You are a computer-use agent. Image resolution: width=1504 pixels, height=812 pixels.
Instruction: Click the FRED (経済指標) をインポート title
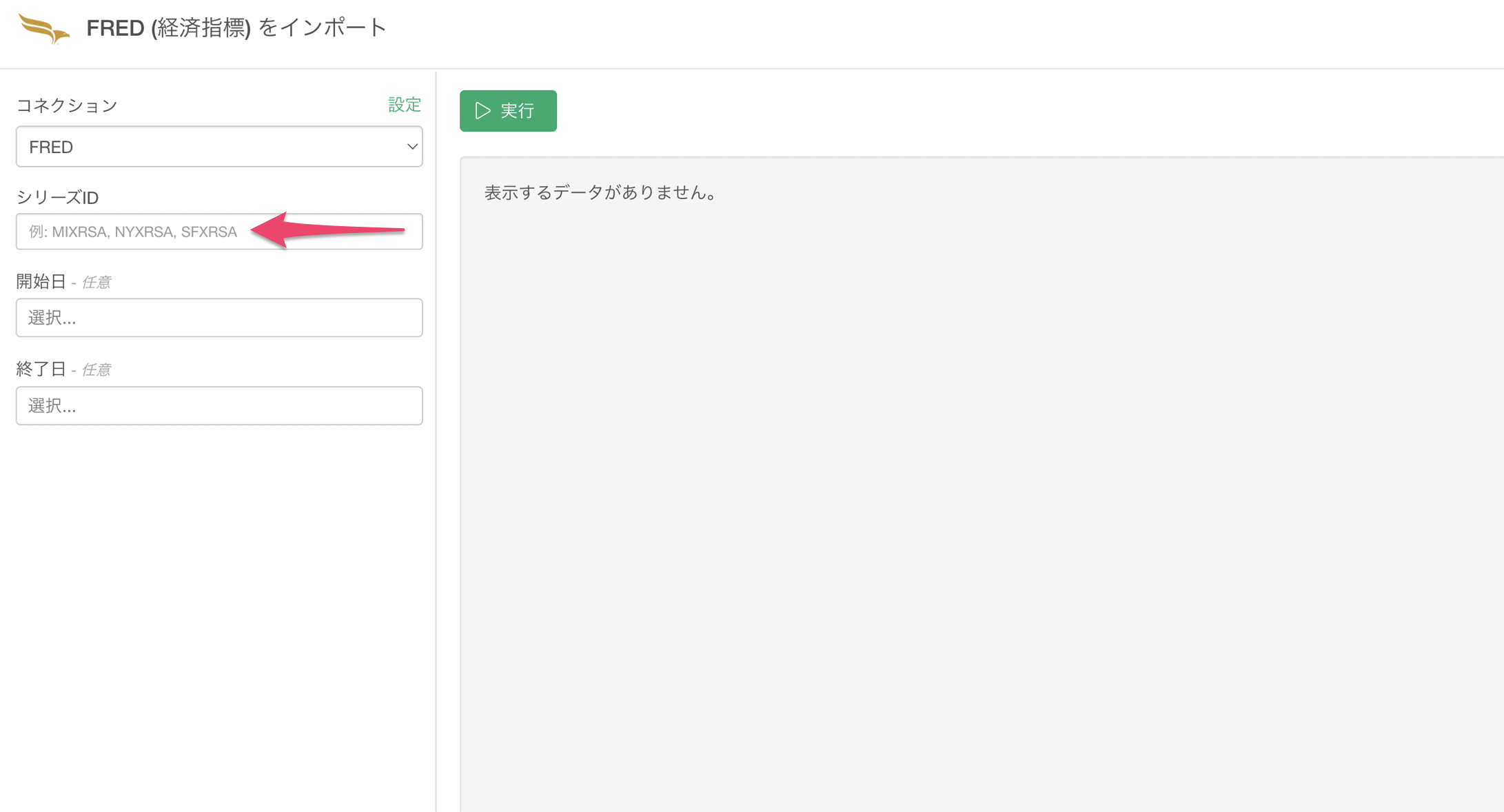[236, 28]
